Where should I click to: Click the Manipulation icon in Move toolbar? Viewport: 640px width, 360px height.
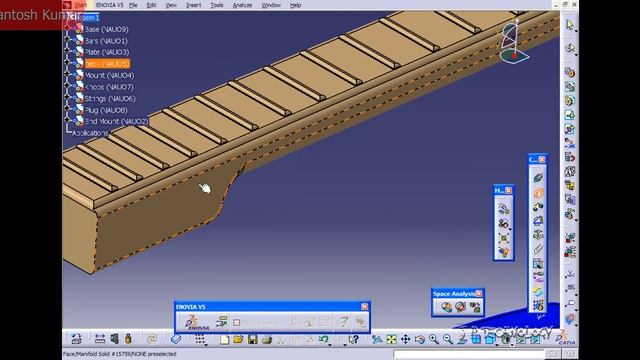click(x=503, y=209)
